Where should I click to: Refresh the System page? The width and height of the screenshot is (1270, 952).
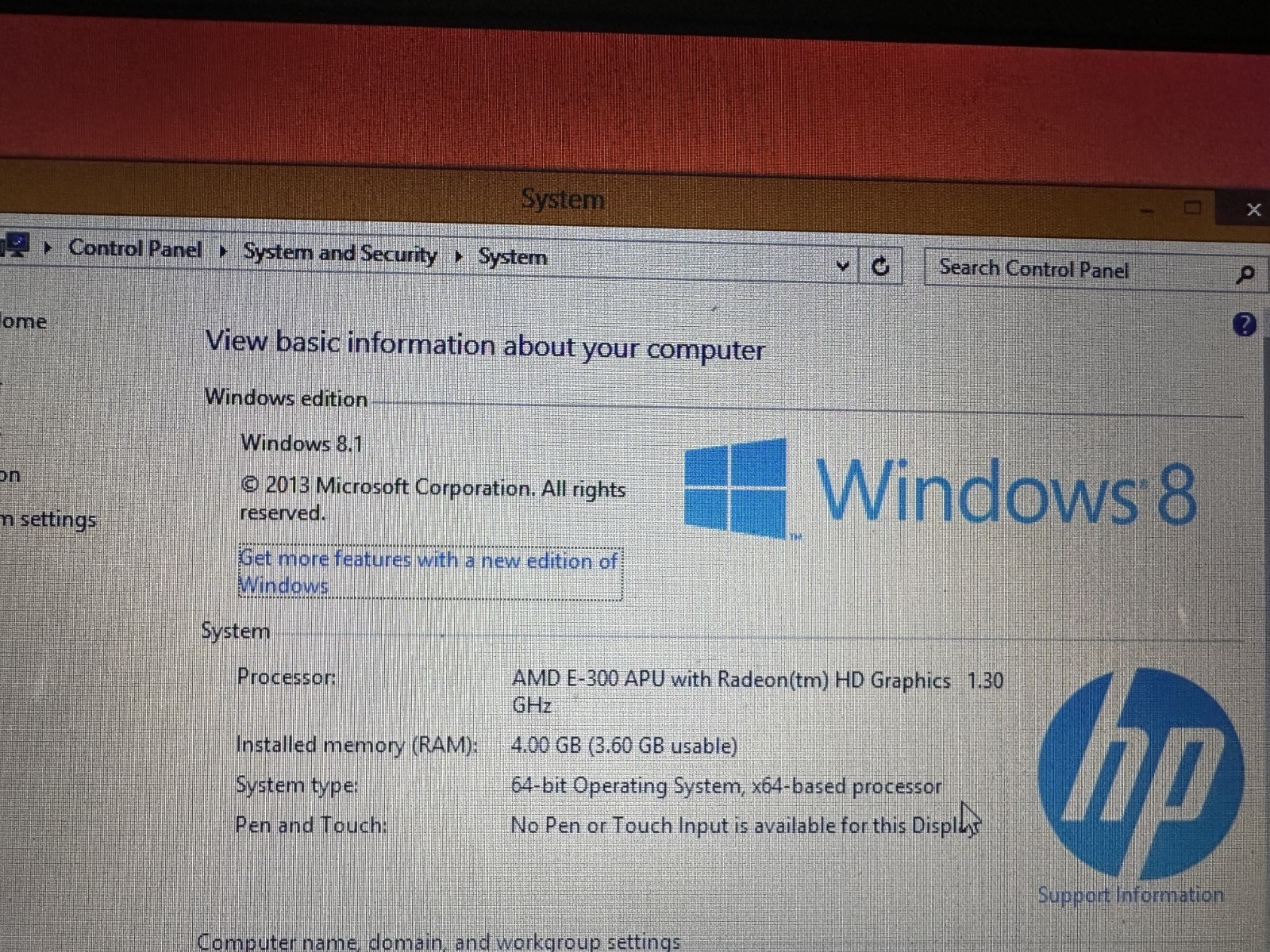[x=880, y=267]
